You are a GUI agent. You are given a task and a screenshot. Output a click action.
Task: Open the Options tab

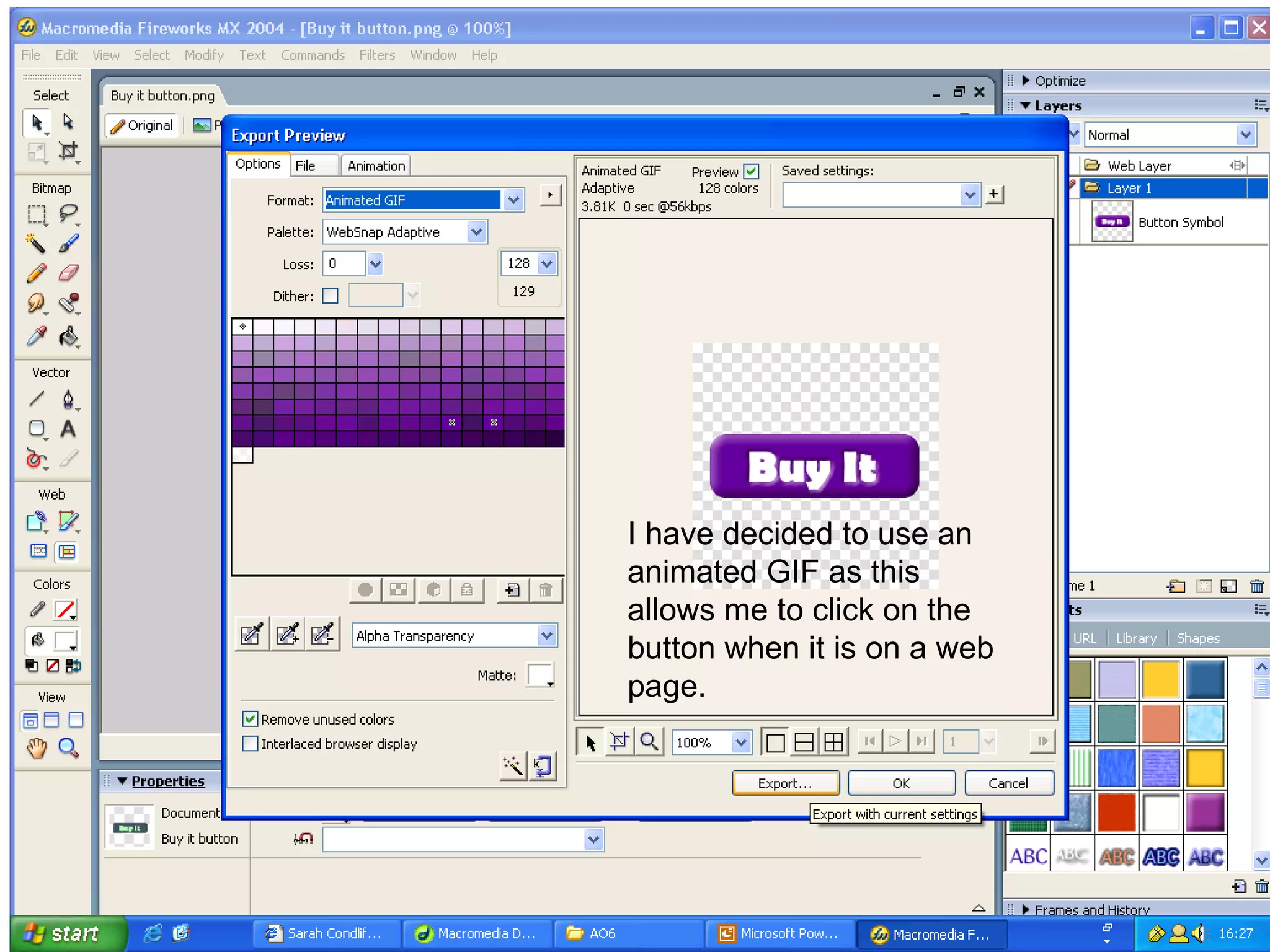(x=258, y=164)
